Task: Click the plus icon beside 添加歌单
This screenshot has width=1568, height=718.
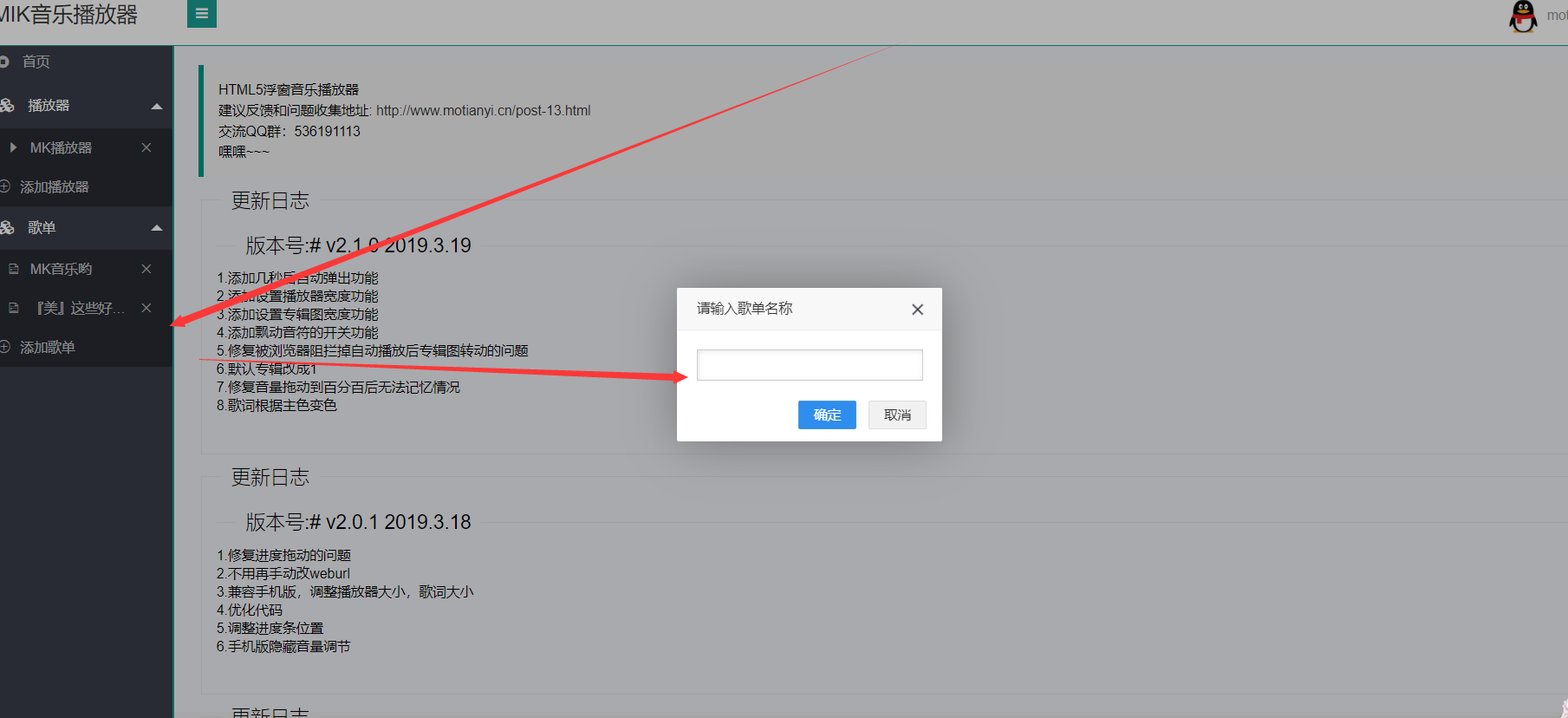Action: click(x=5, y=347)
